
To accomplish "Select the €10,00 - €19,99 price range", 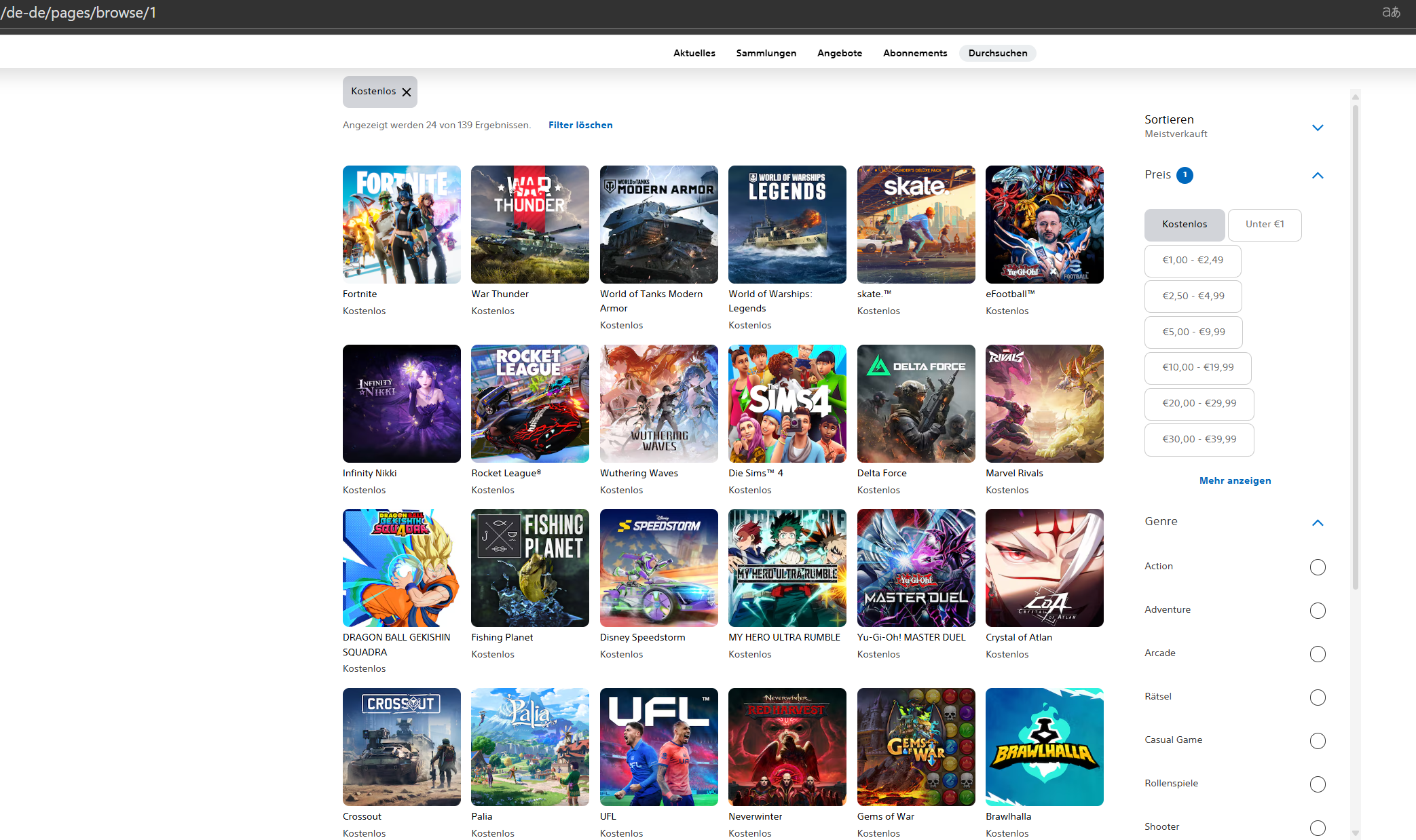I will pyautogui.click(x=1197, y=368).
